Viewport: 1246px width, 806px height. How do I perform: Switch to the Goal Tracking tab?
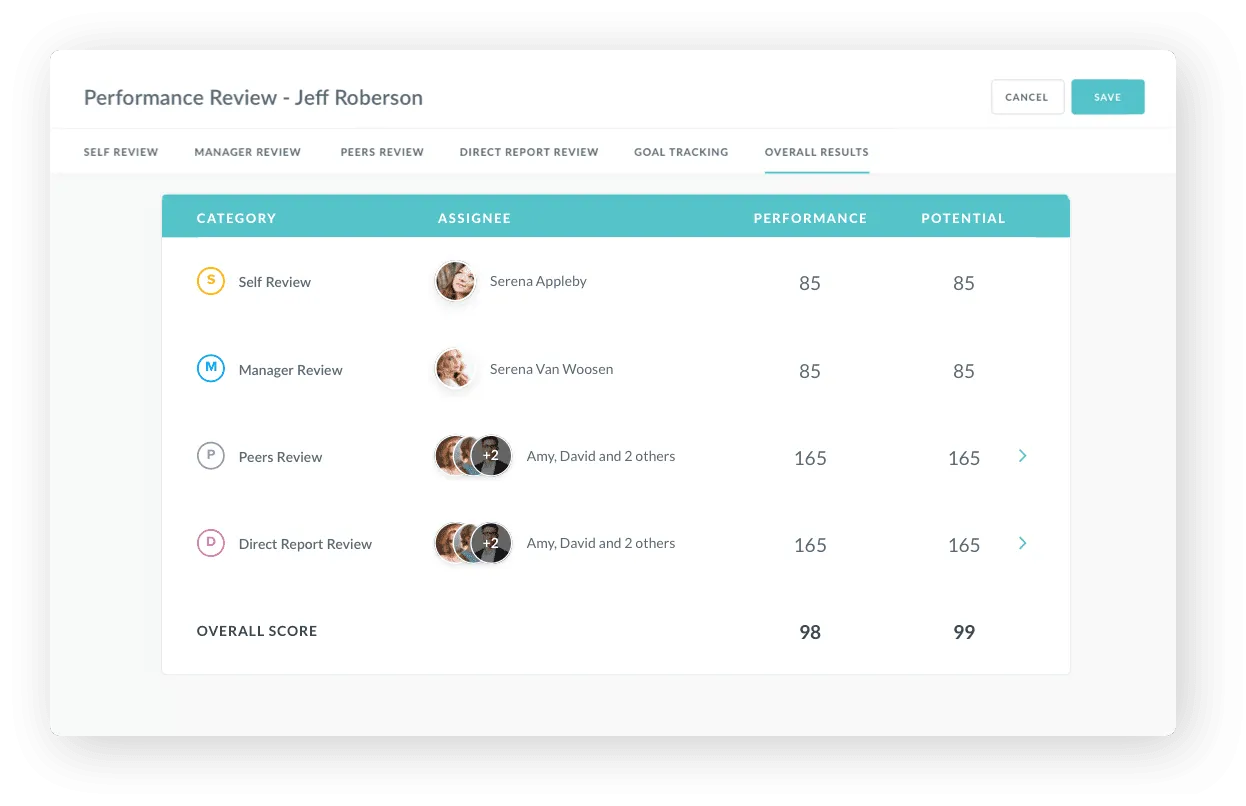click(681, 152)
